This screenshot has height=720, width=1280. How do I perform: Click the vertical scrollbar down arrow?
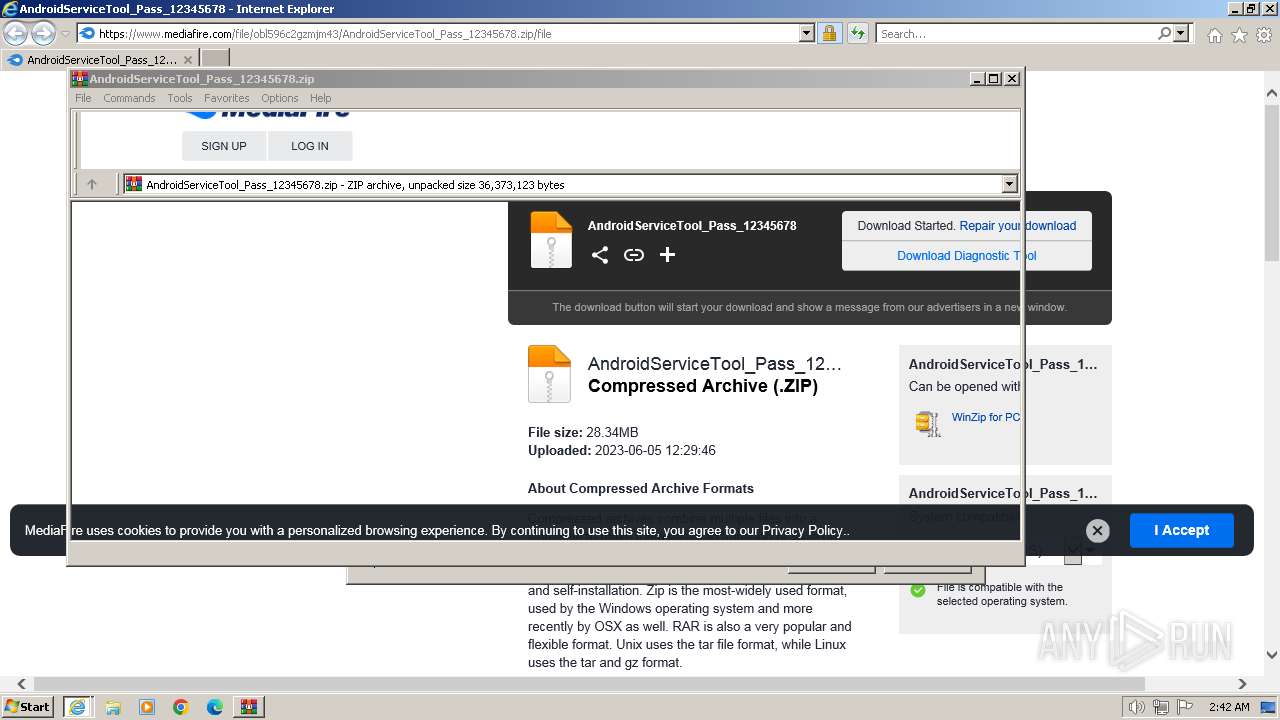tap(1272, 656)
